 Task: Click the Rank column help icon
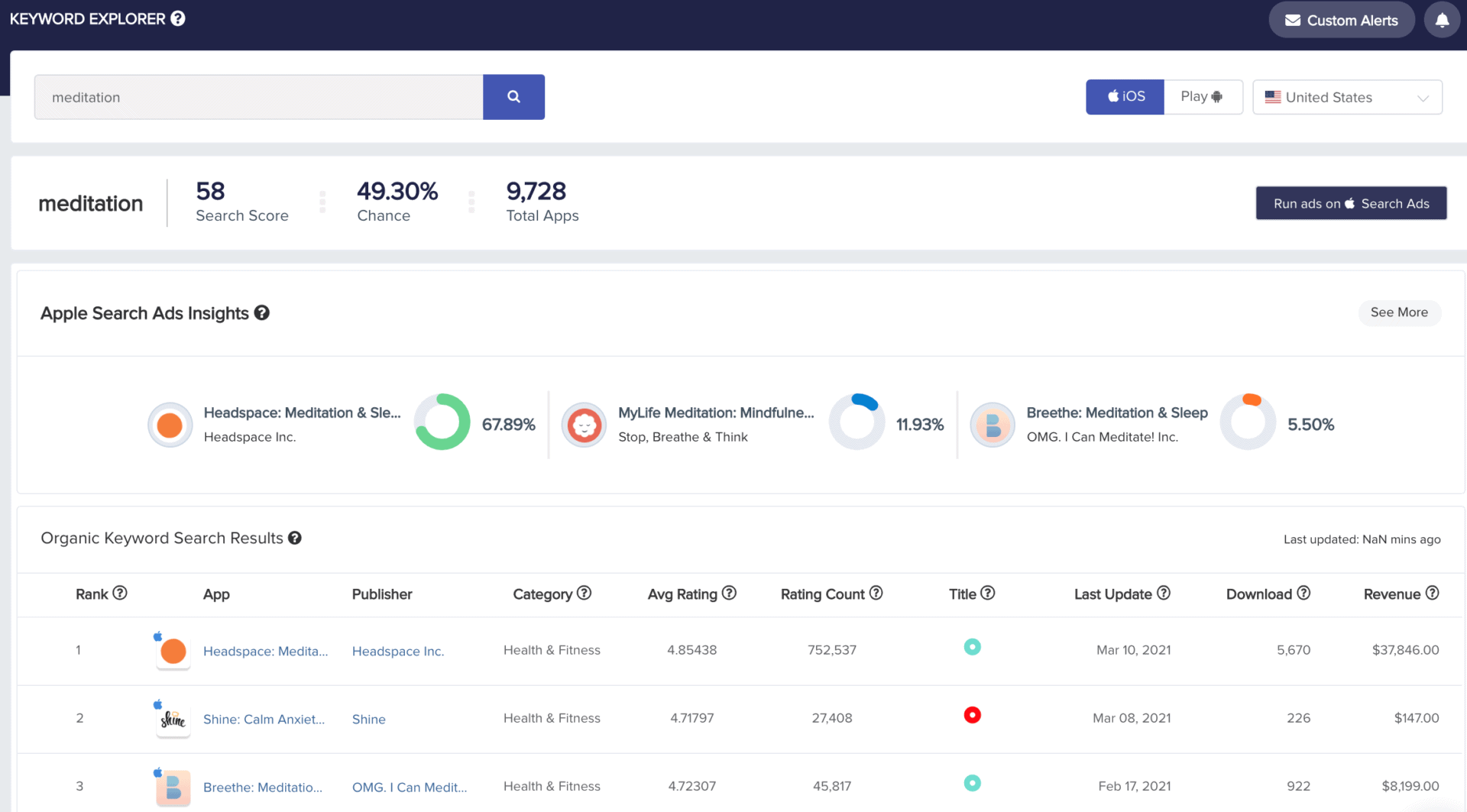120,593
